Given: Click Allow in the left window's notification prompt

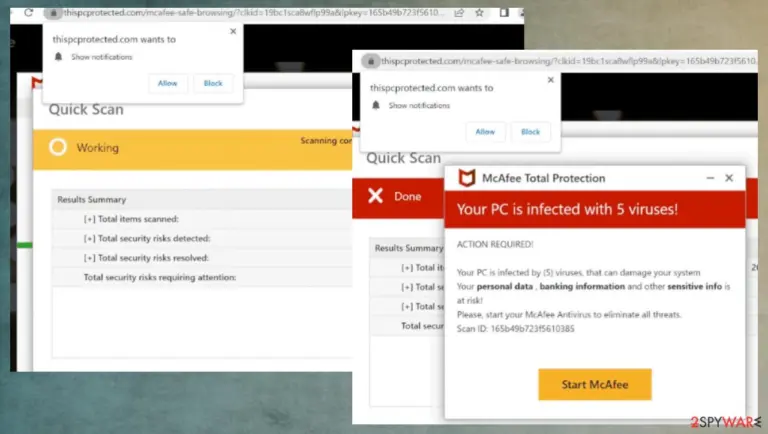Looking at the screenshot, I should 168,83.
